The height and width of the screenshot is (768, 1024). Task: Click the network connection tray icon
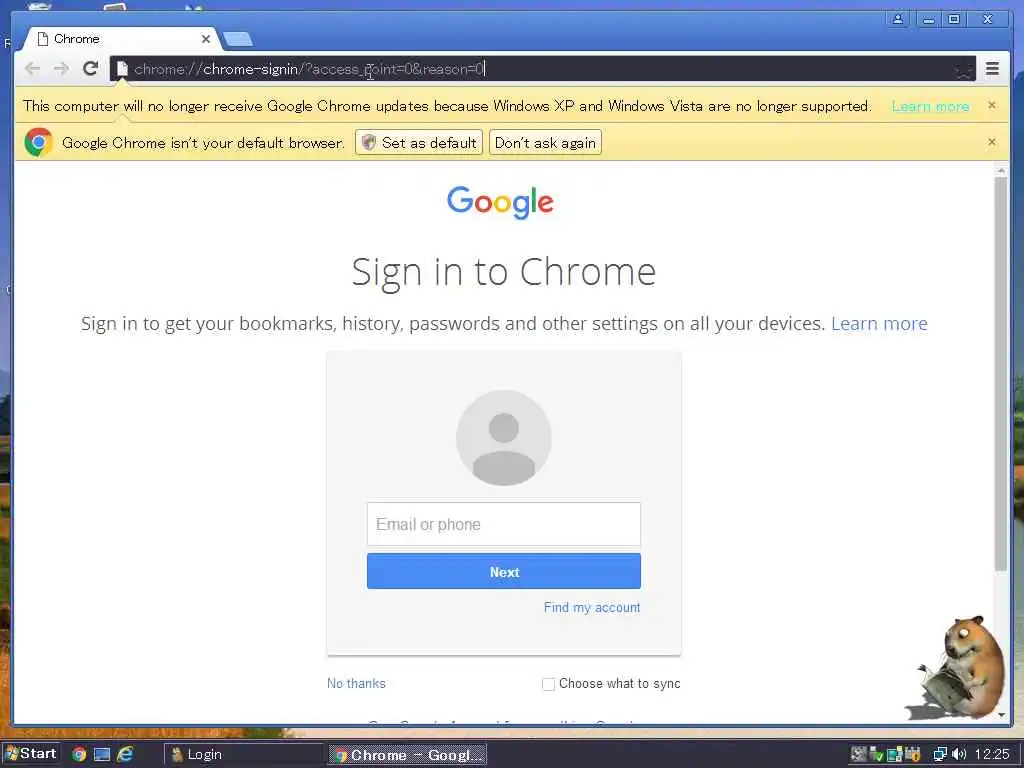(x=940, y=754)
